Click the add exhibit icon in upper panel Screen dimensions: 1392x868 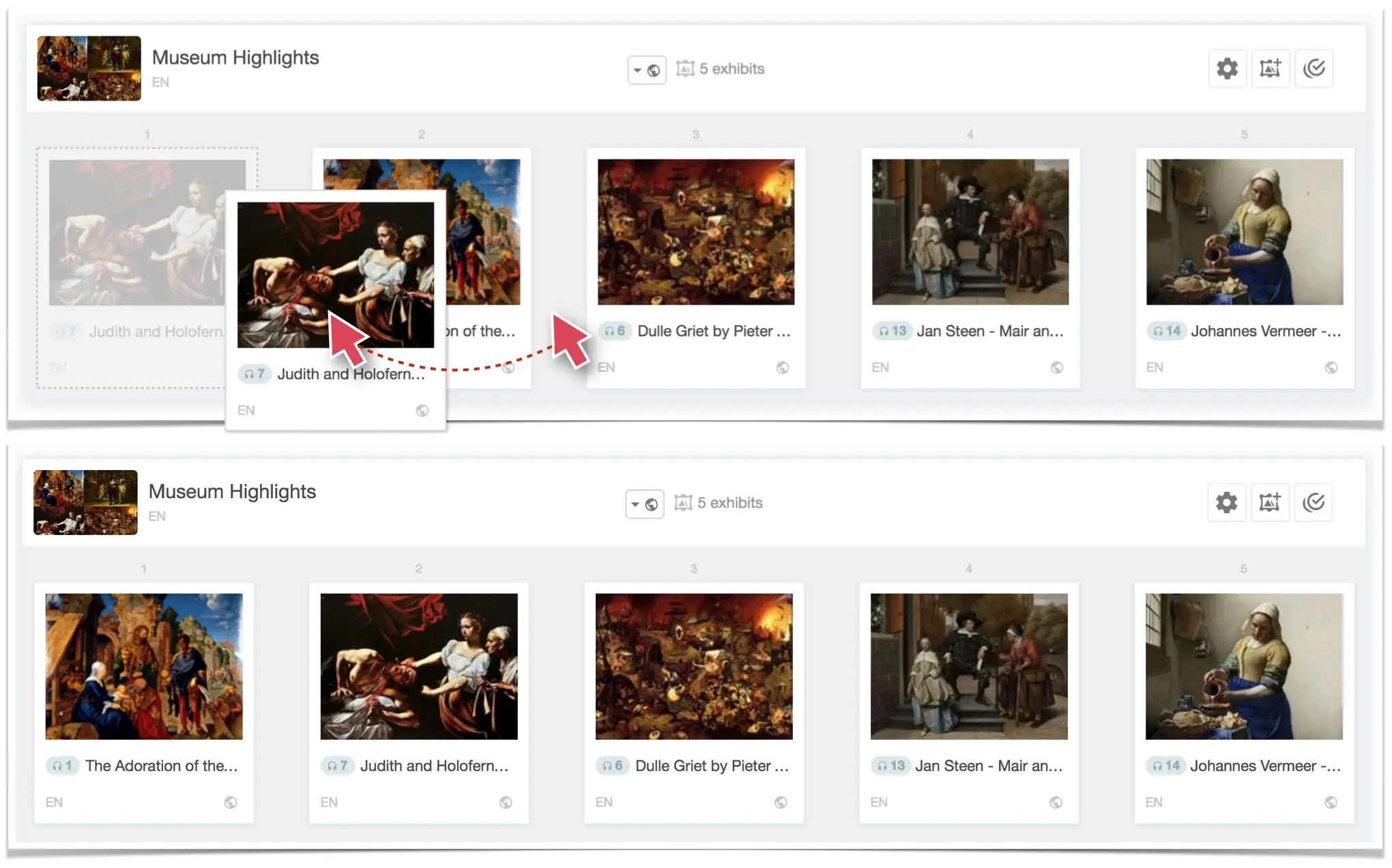click(1270, 68)
